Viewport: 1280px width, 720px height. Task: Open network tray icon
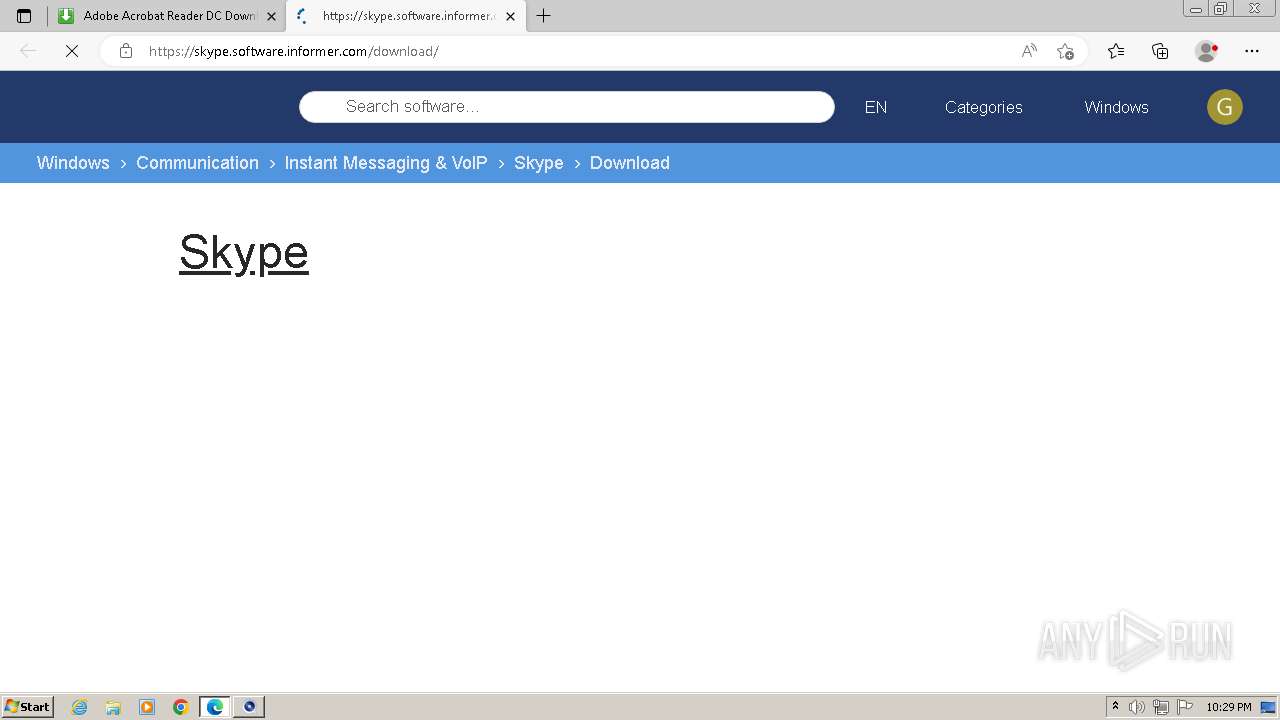point(1161,707)
